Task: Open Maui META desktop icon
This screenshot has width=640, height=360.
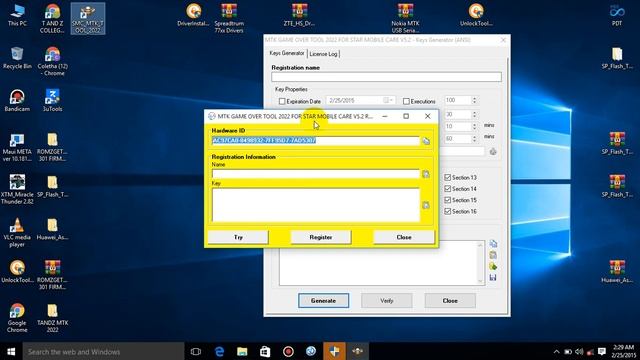Action: pyautogui.click(x=17, y=147)
